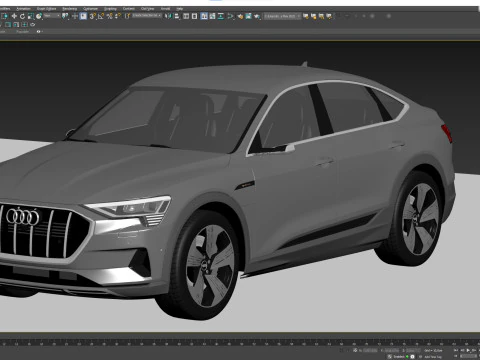Click the X coordinate field
The image size is (480, 360).
coord(370,350)
